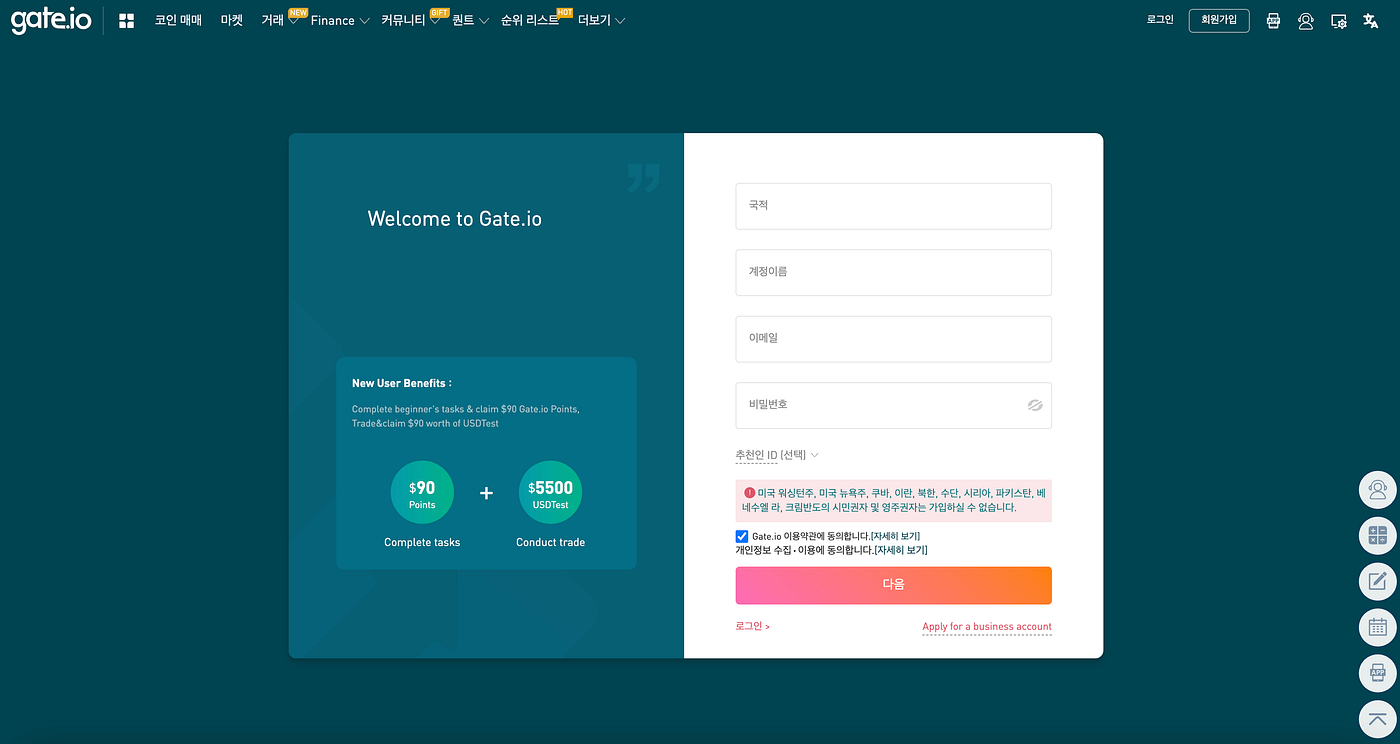Open the 순위 리스트 ranking list

[x=530, y=20]
